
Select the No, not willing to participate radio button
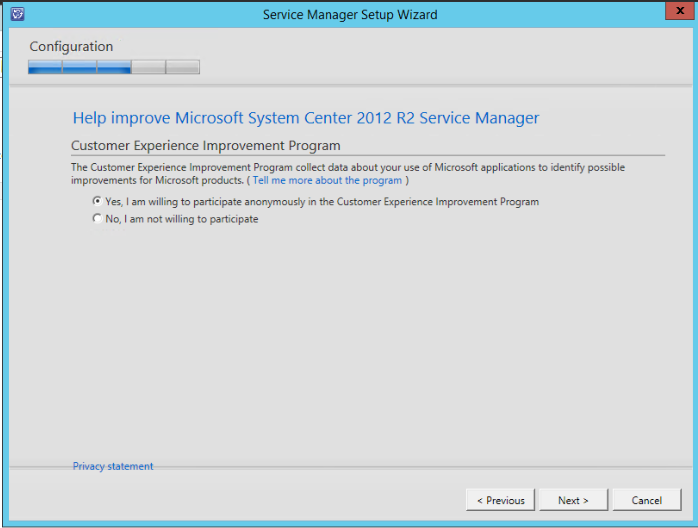[97, 219]
